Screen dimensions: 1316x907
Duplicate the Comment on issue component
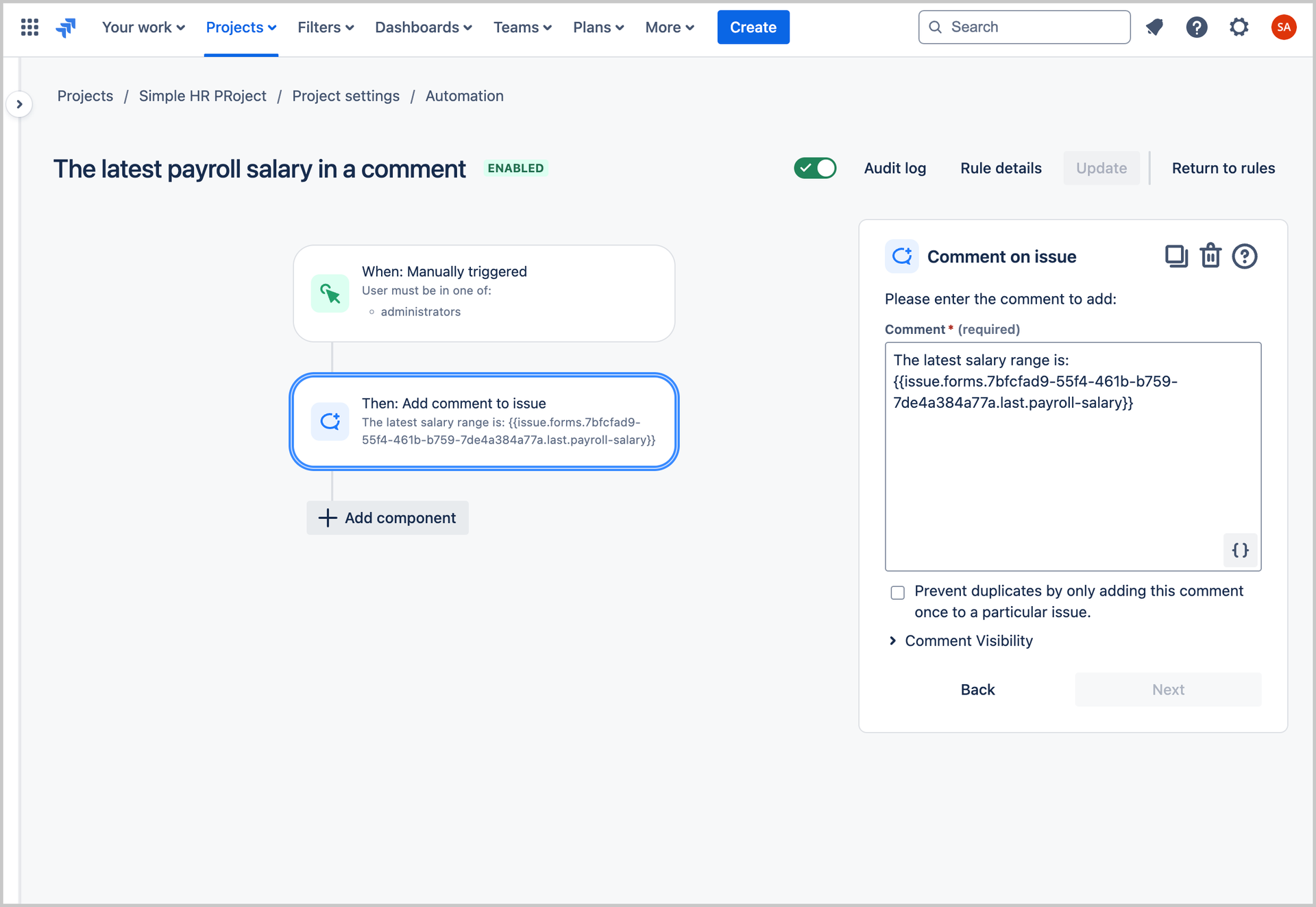pyautogui.click(x=1177, y=256)
